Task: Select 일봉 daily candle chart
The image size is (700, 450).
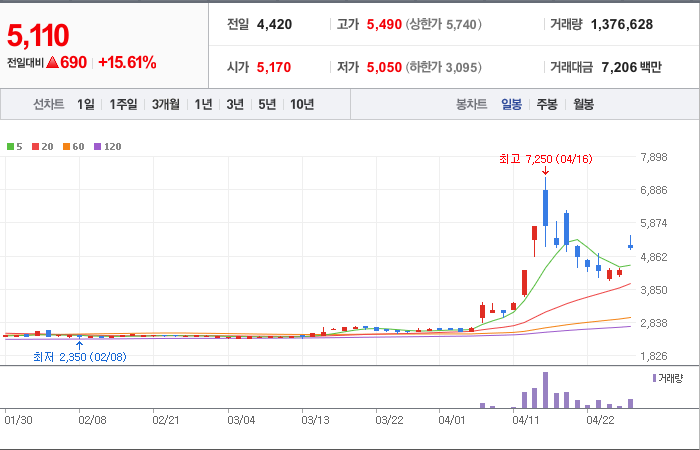Action: click(511, 104)
